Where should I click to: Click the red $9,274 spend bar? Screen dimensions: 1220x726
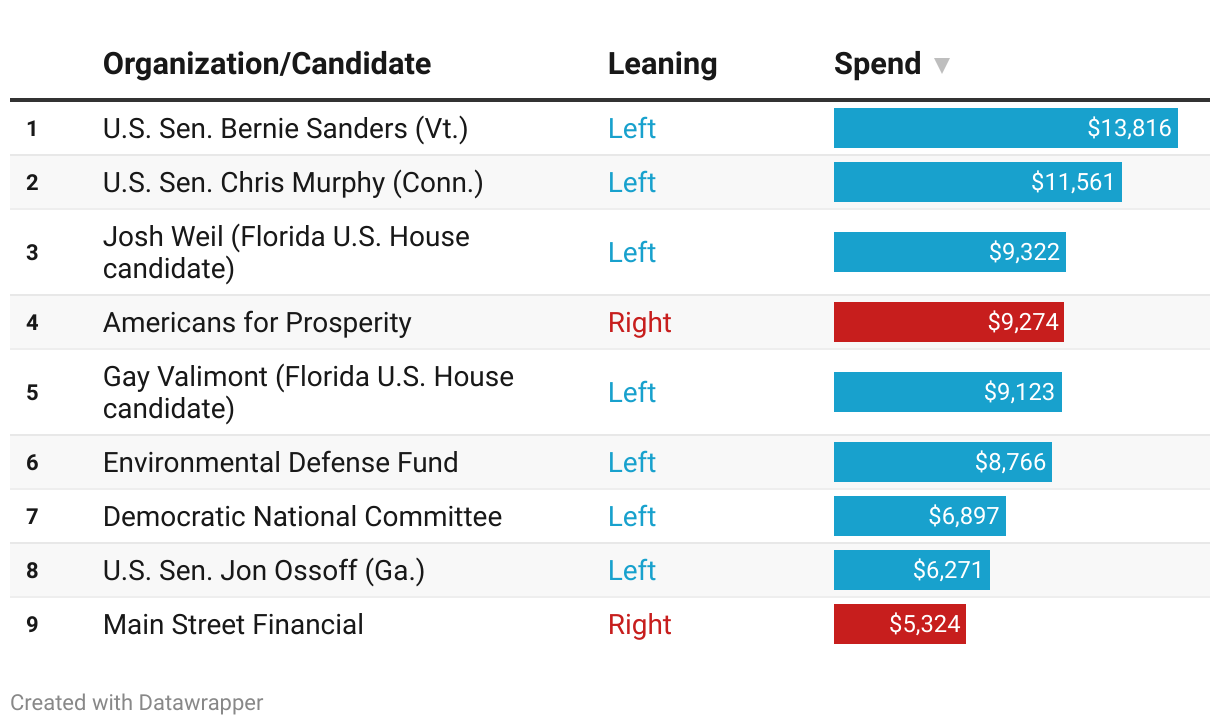[948, 322]
